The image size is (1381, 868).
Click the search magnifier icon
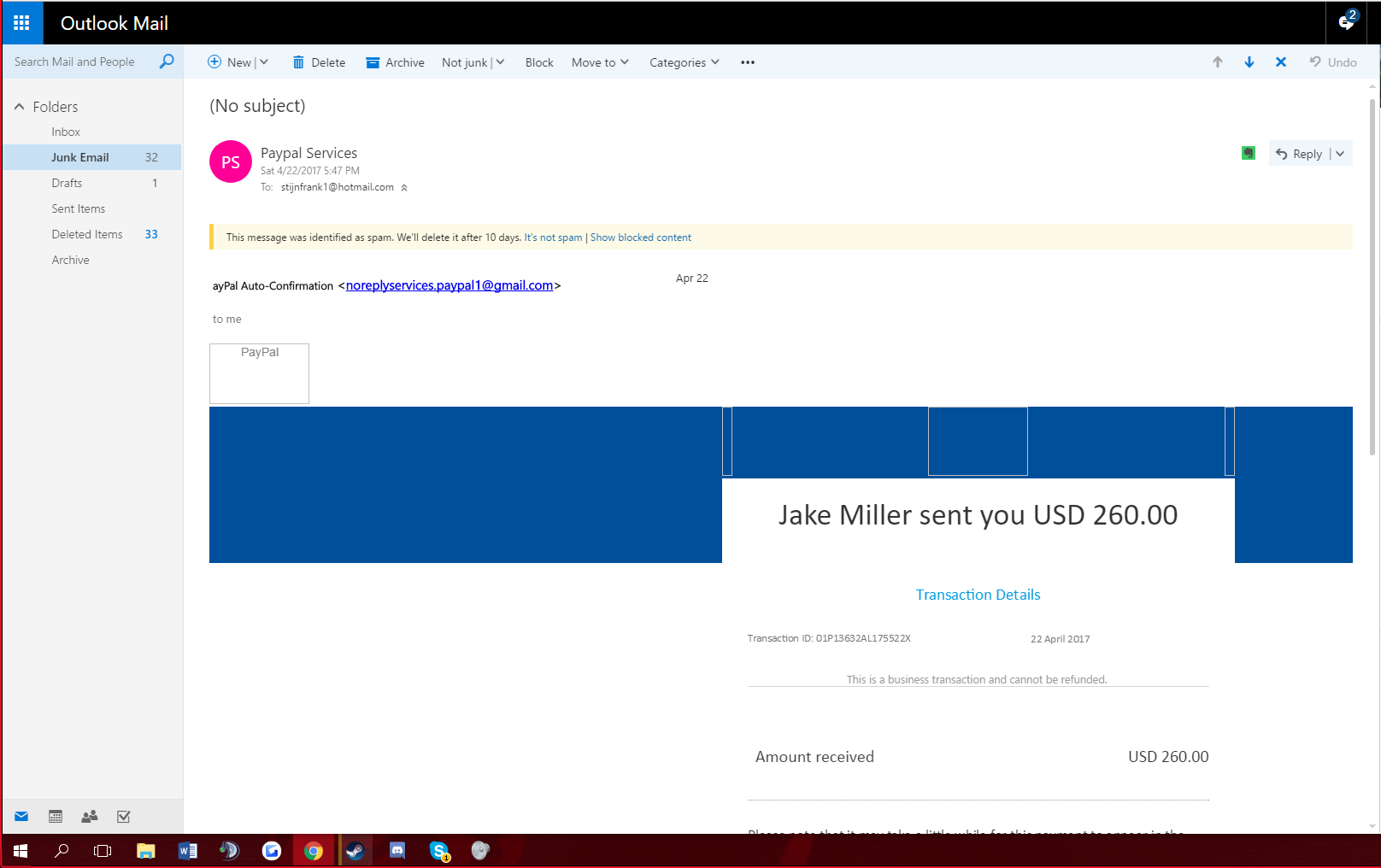click(167, 62)
